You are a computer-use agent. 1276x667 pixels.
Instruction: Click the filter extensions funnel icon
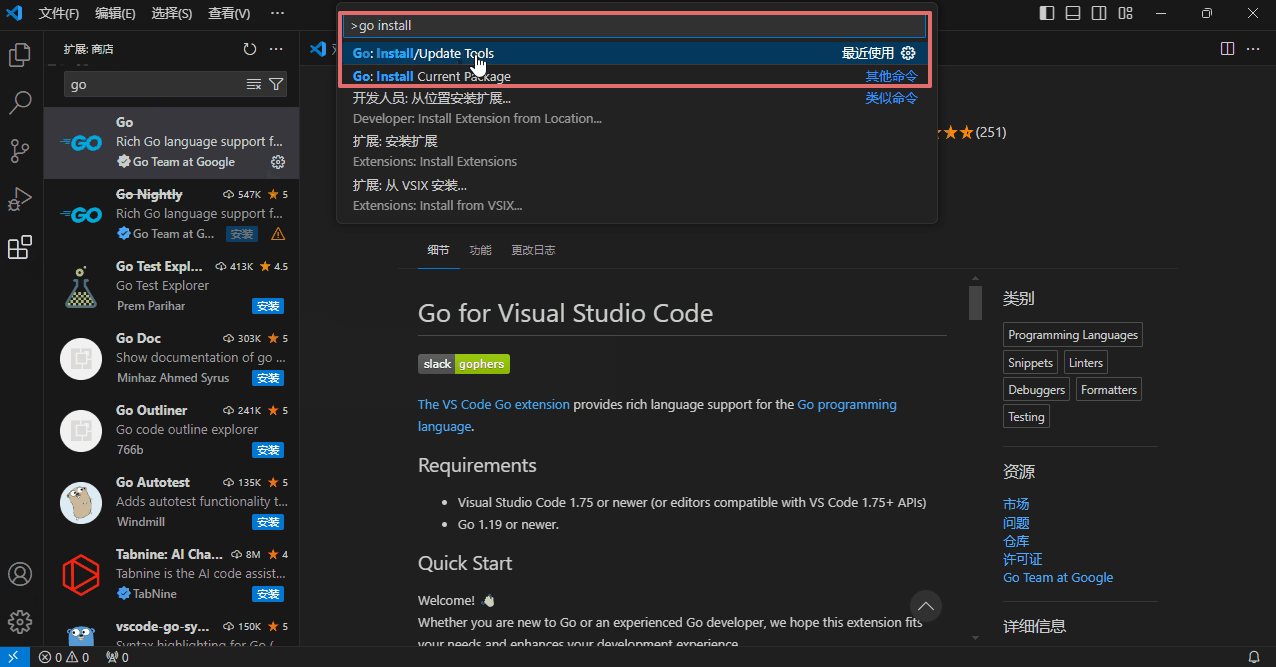[x=276, y=85]
